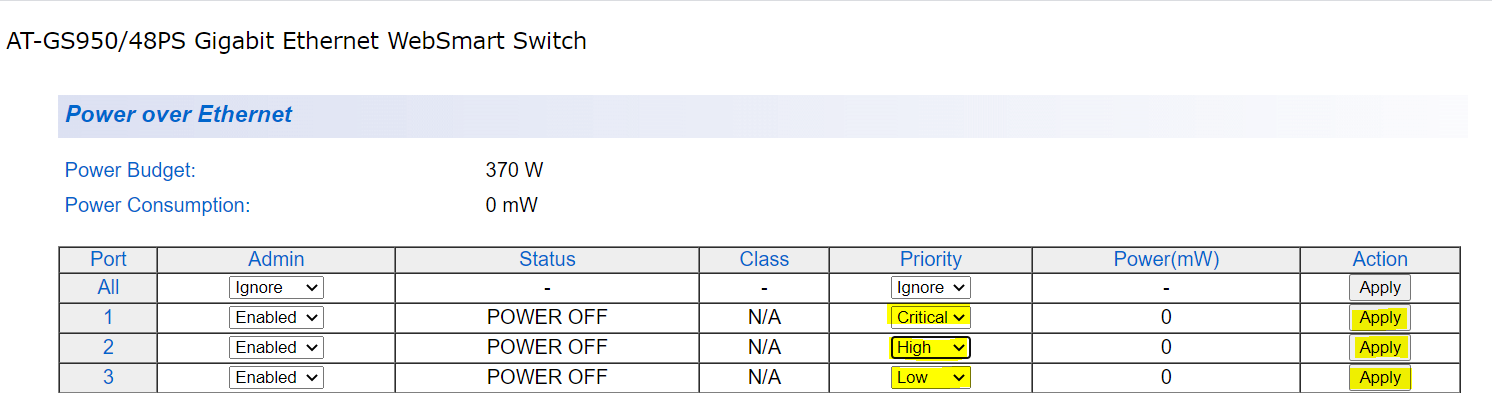Expand the Admin dropdown for port 1
Viewport: 1492px width, 393px height.
[276, 318]
